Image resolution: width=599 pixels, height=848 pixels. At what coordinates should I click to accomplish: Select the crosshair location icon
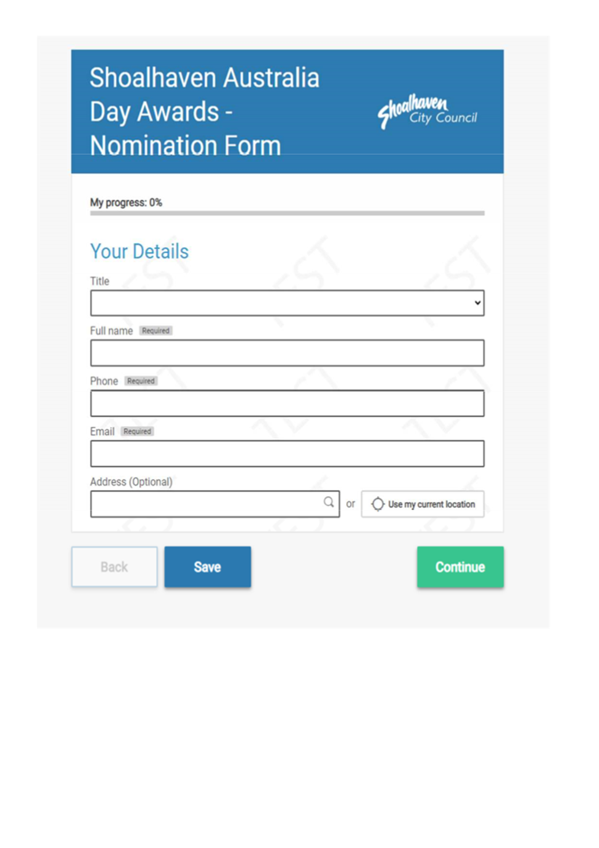click(378, 504)
